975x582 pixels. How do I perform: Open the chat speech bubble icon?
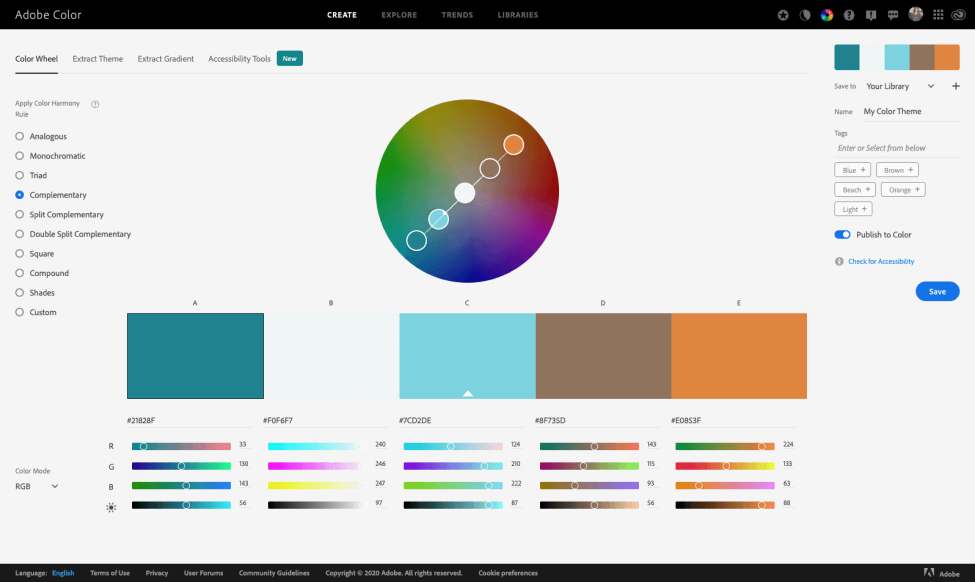coord(893,15)
